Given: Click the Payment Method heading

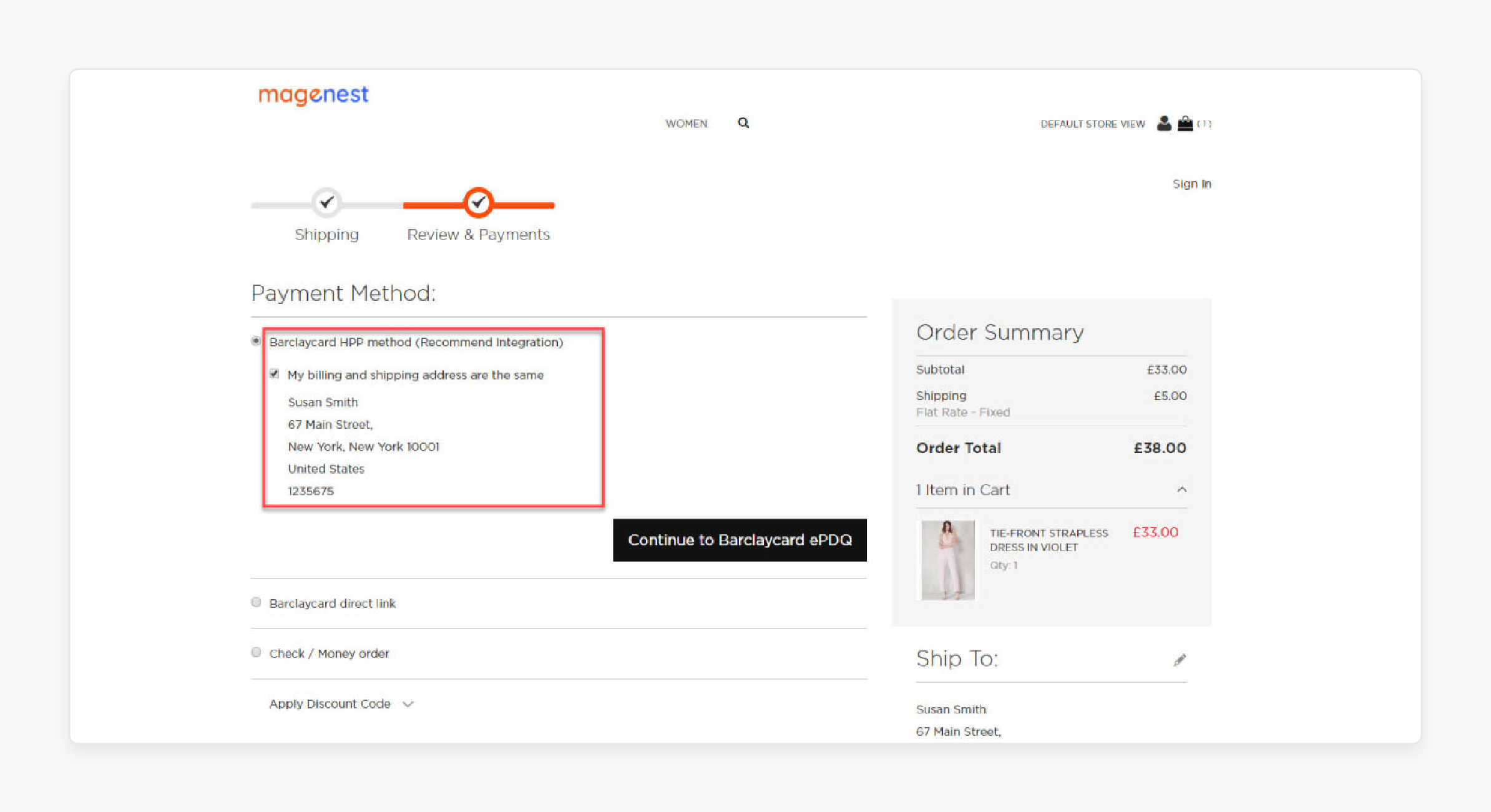Looking at the screenshot, I should [343, 293].
